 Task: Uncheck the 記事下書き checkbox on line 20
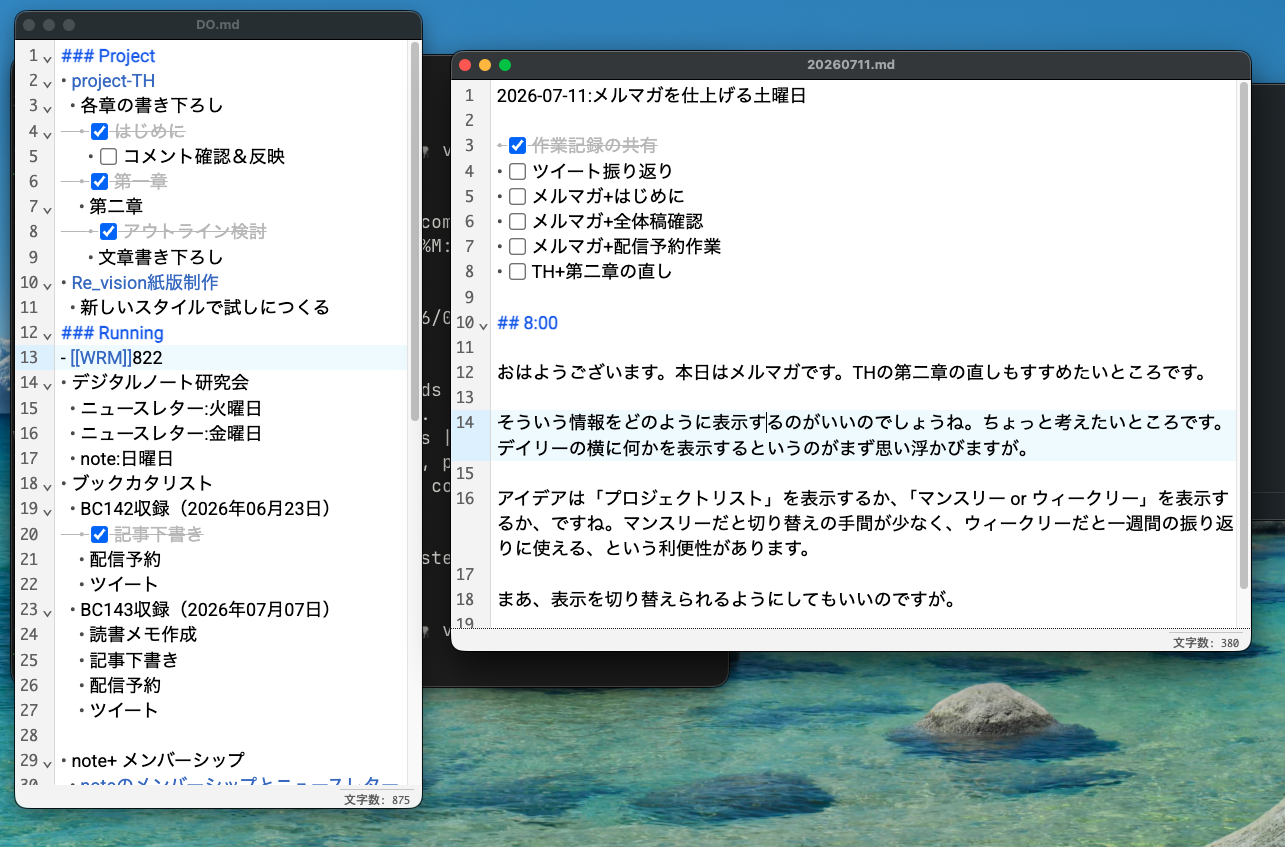pos(99,534)
